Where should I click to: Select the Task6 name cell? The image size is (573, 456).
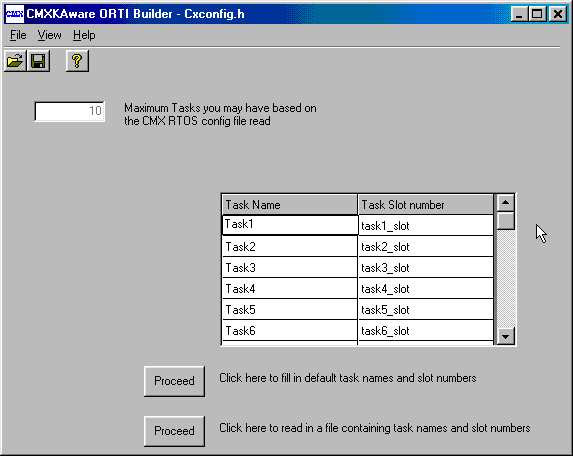[x=290, y=330]
